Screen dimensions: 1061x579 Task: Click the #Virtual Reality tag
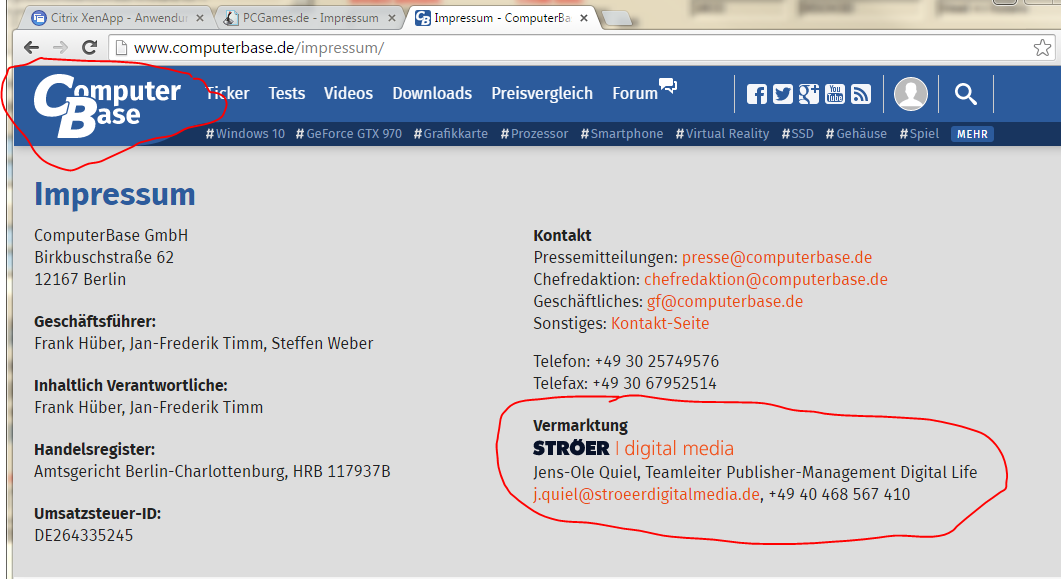pyautogui.click(x=722, y=134)
